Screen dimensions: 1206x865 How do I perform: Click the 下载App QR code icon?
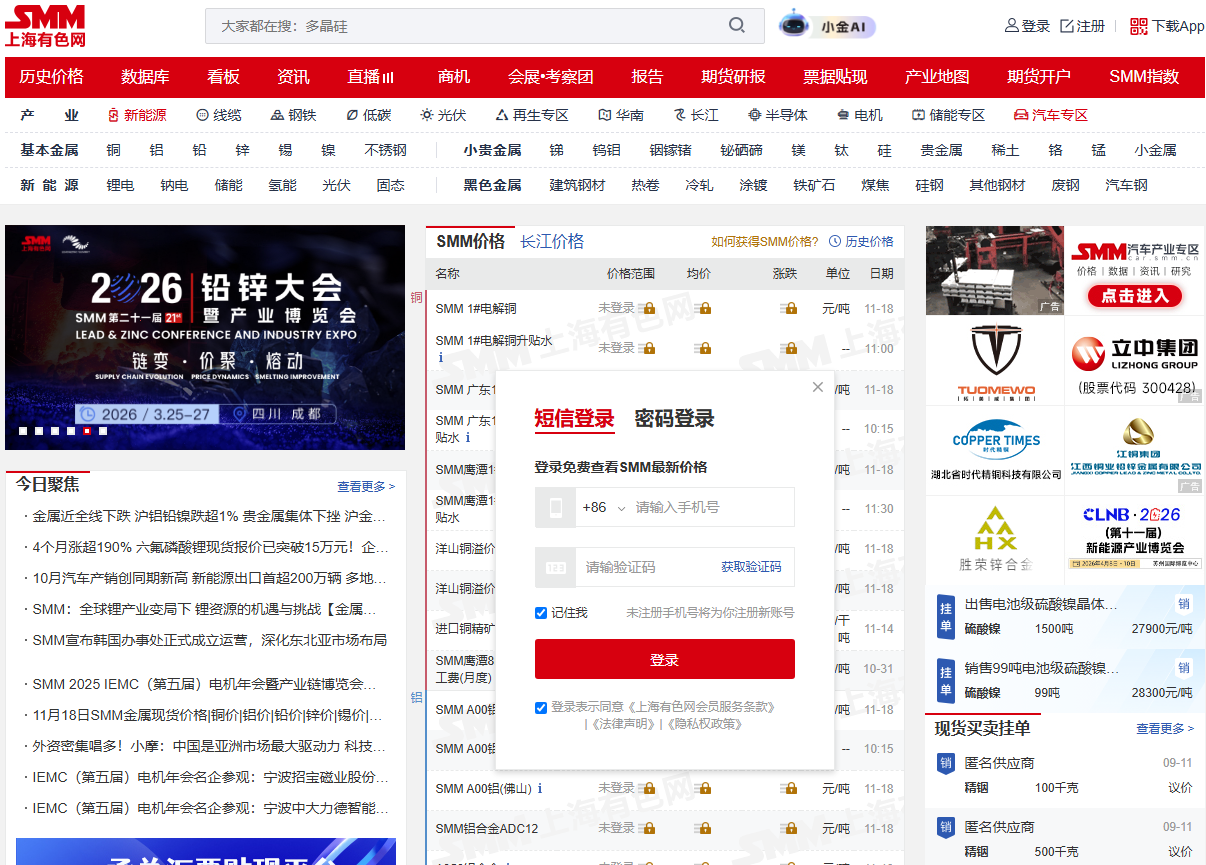(x=1138, y=26)
